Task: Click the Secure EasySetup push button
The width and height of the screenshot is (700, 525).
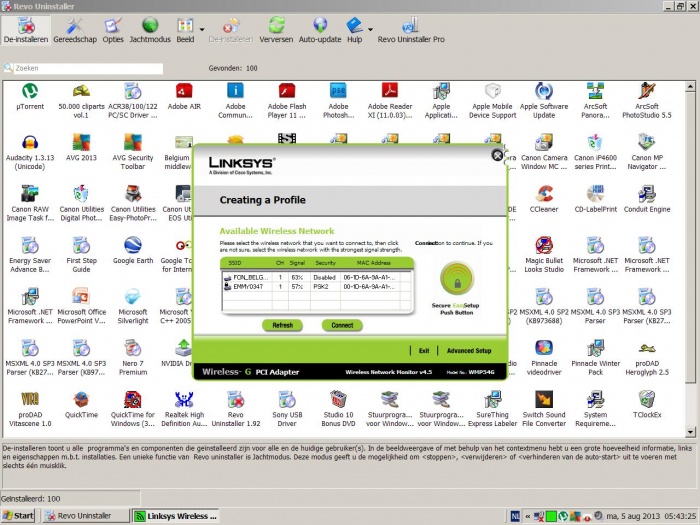Action: [x=457, y=278]
